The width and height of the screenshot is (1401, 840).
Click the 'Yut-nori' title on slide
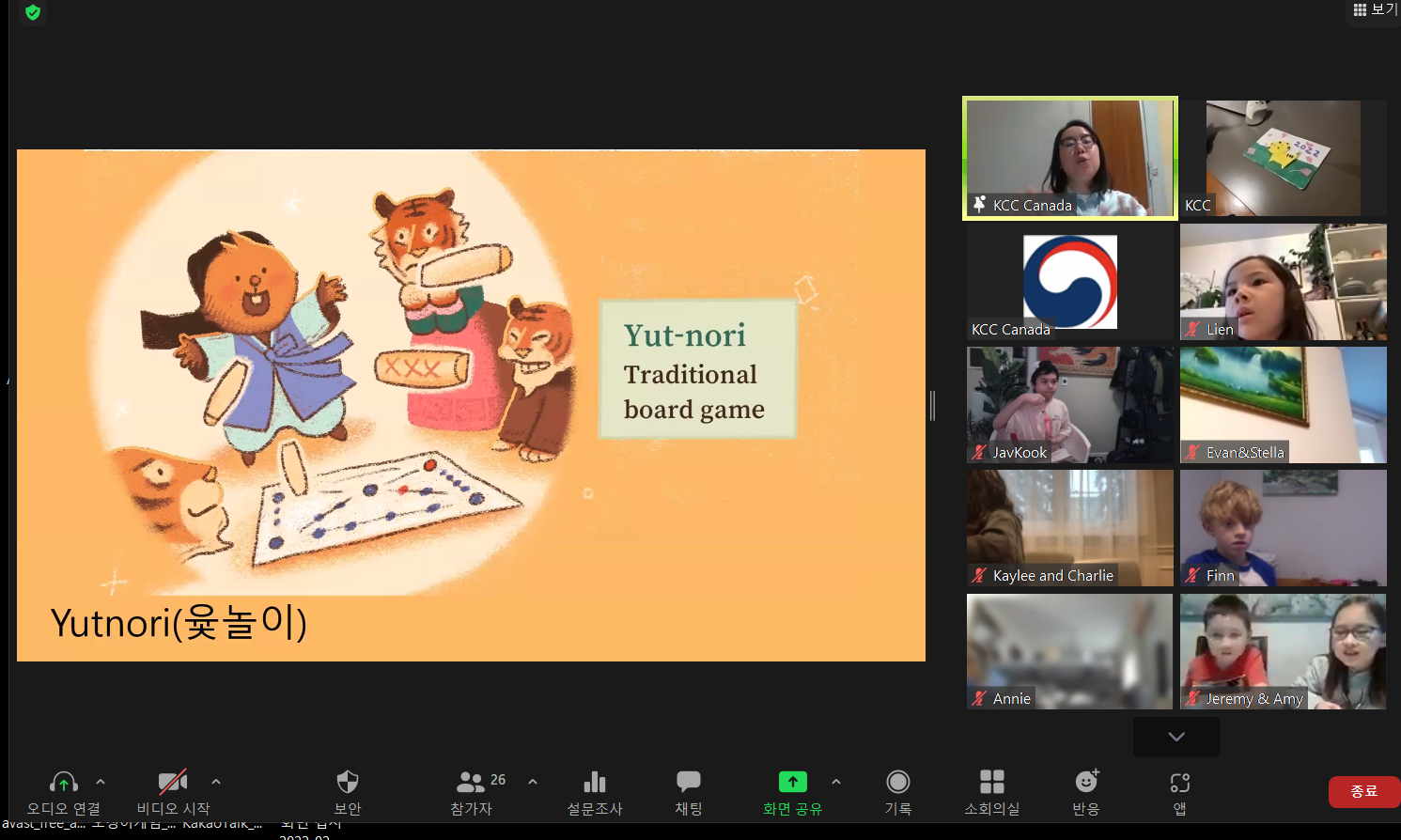685,335
